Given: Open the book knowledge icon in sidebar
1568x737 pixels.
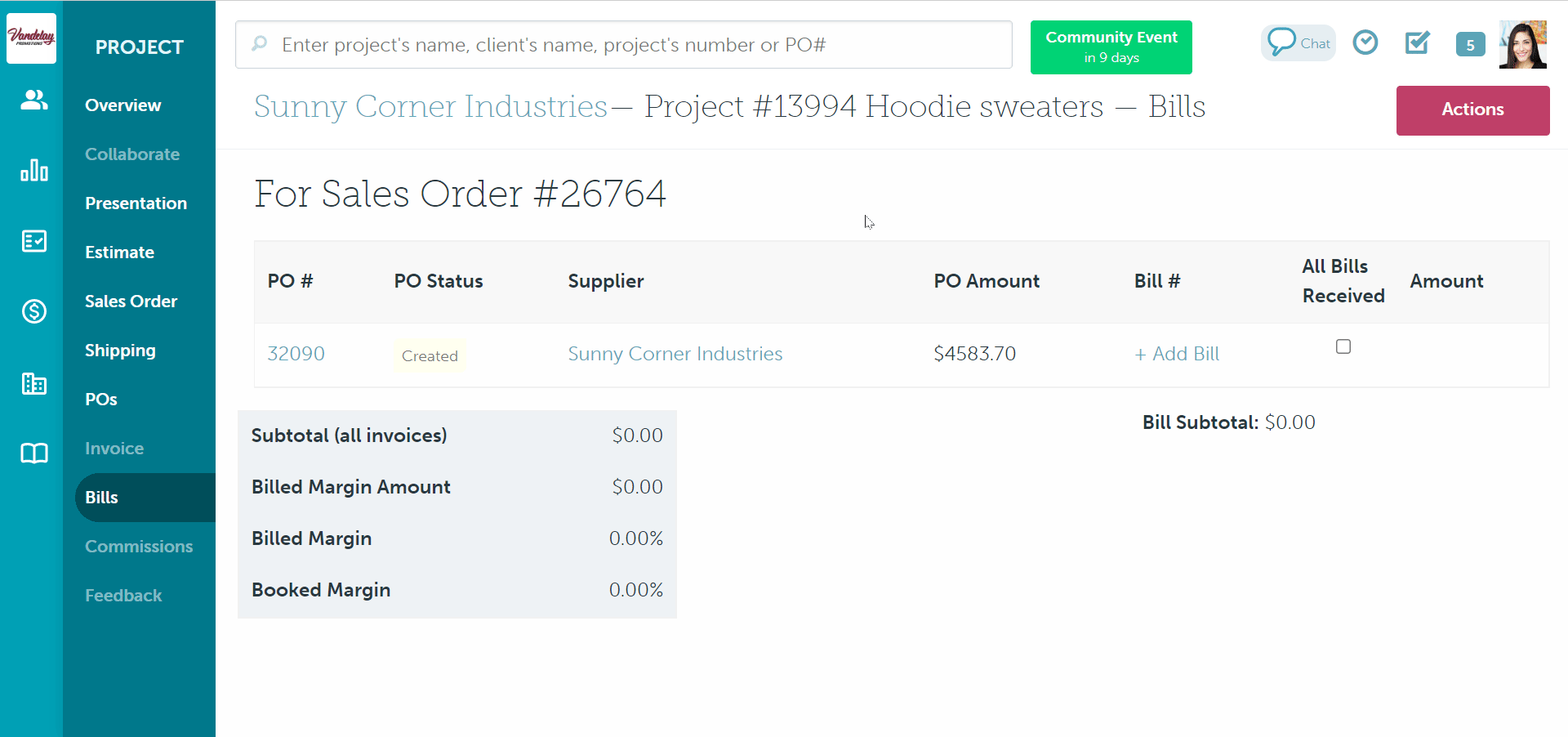Looking at the screenshot, I should (x=33, y=453).
